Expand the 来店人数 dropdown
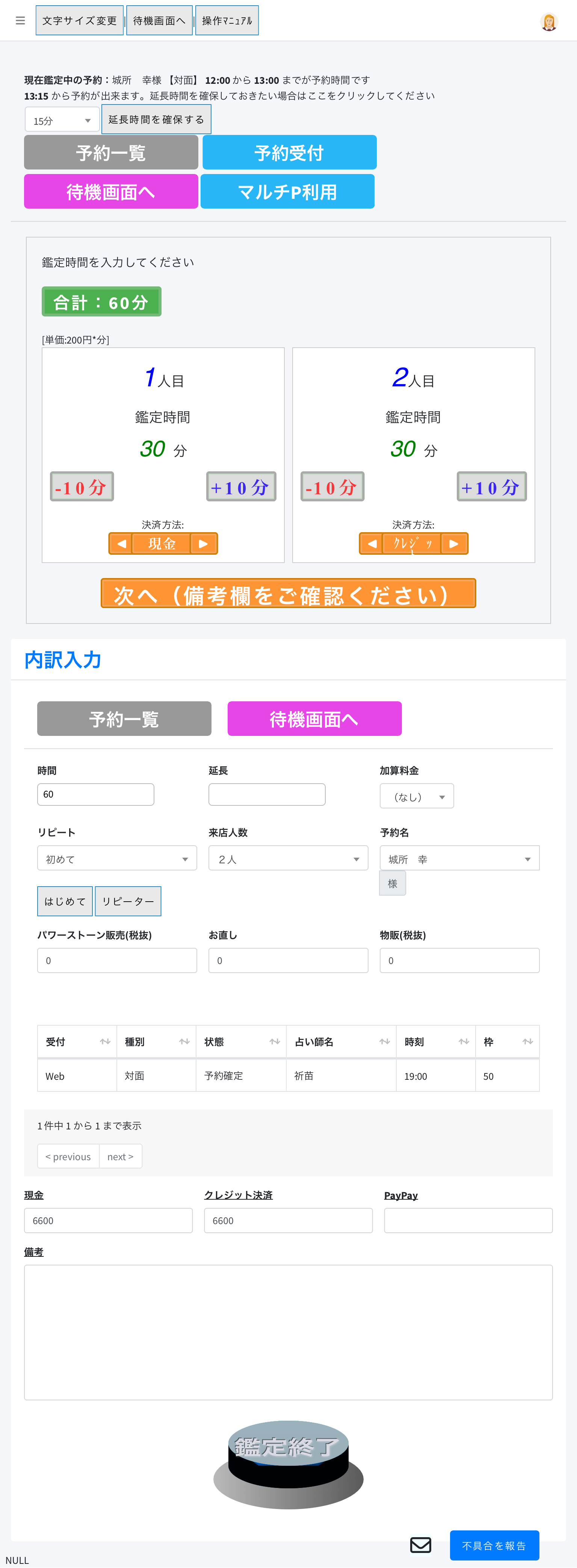The image size is (577, 1568). 288,858
